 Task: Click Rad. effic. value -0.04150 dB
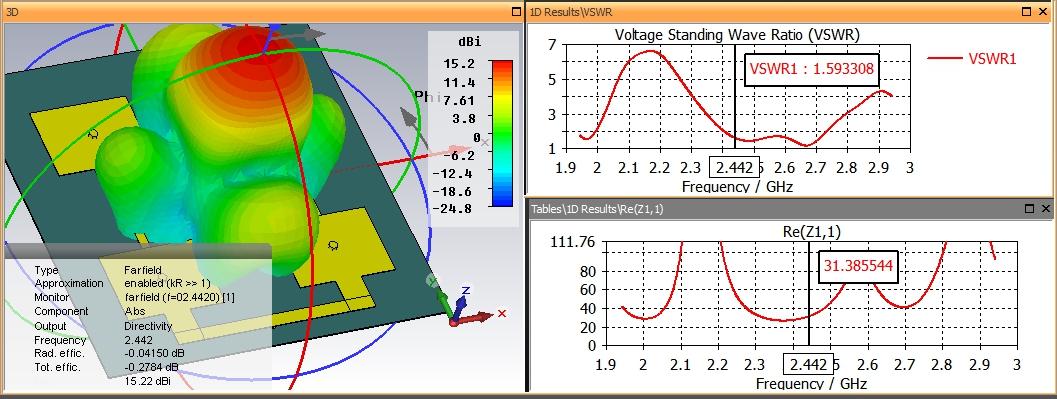tap(154, 353)
